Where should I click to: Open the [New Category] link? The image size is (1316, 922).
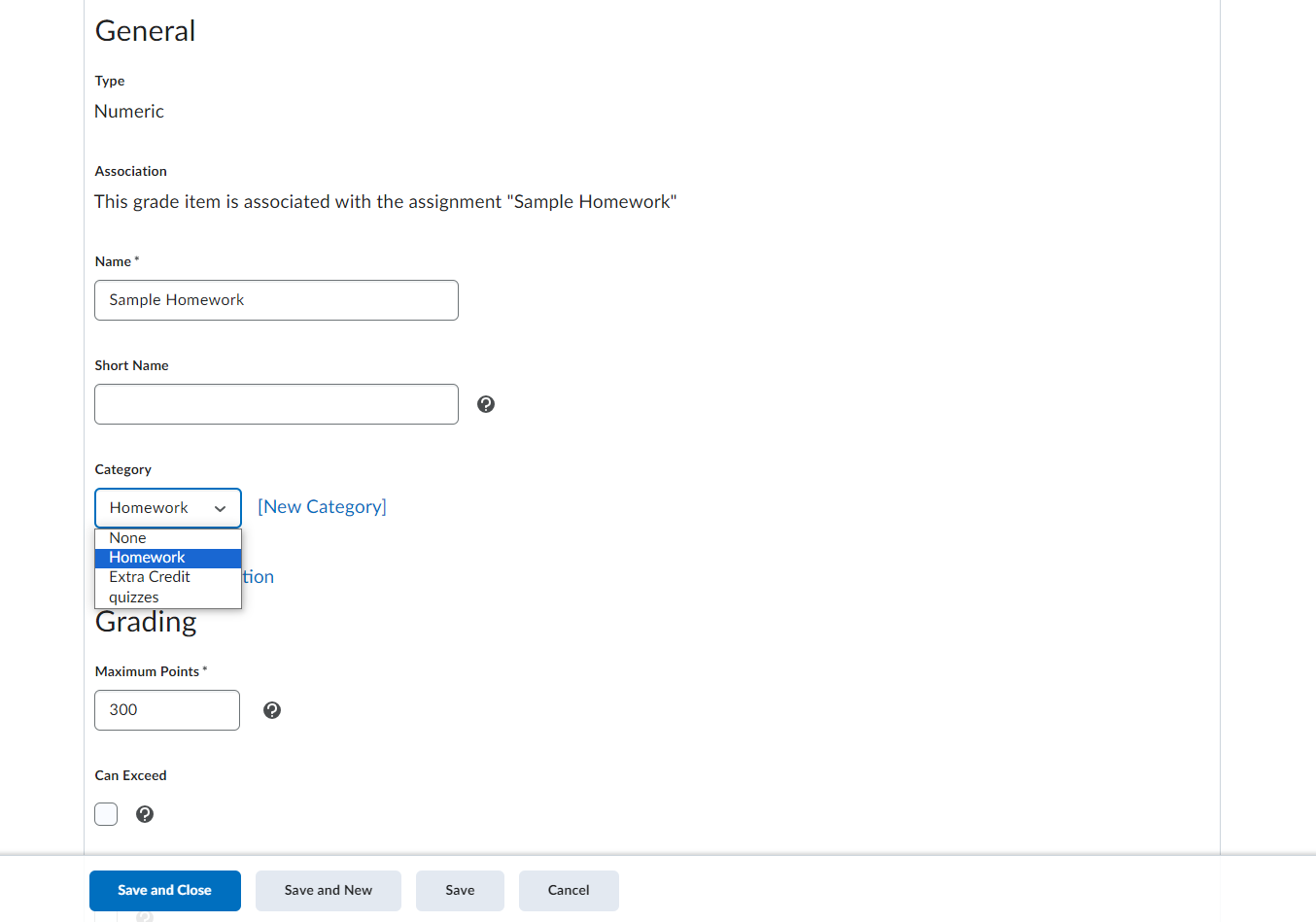click(x=322, y=506)
